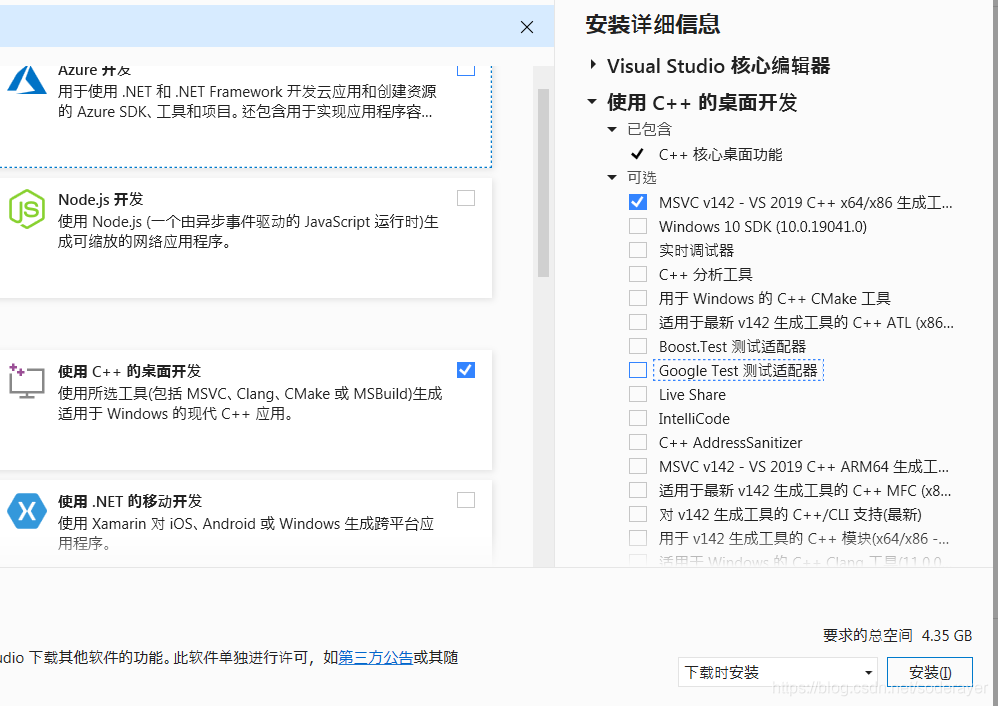Click the C++ desktop development monitor icon
Viewport: 998px width, 706px height.
coord(27,381)
